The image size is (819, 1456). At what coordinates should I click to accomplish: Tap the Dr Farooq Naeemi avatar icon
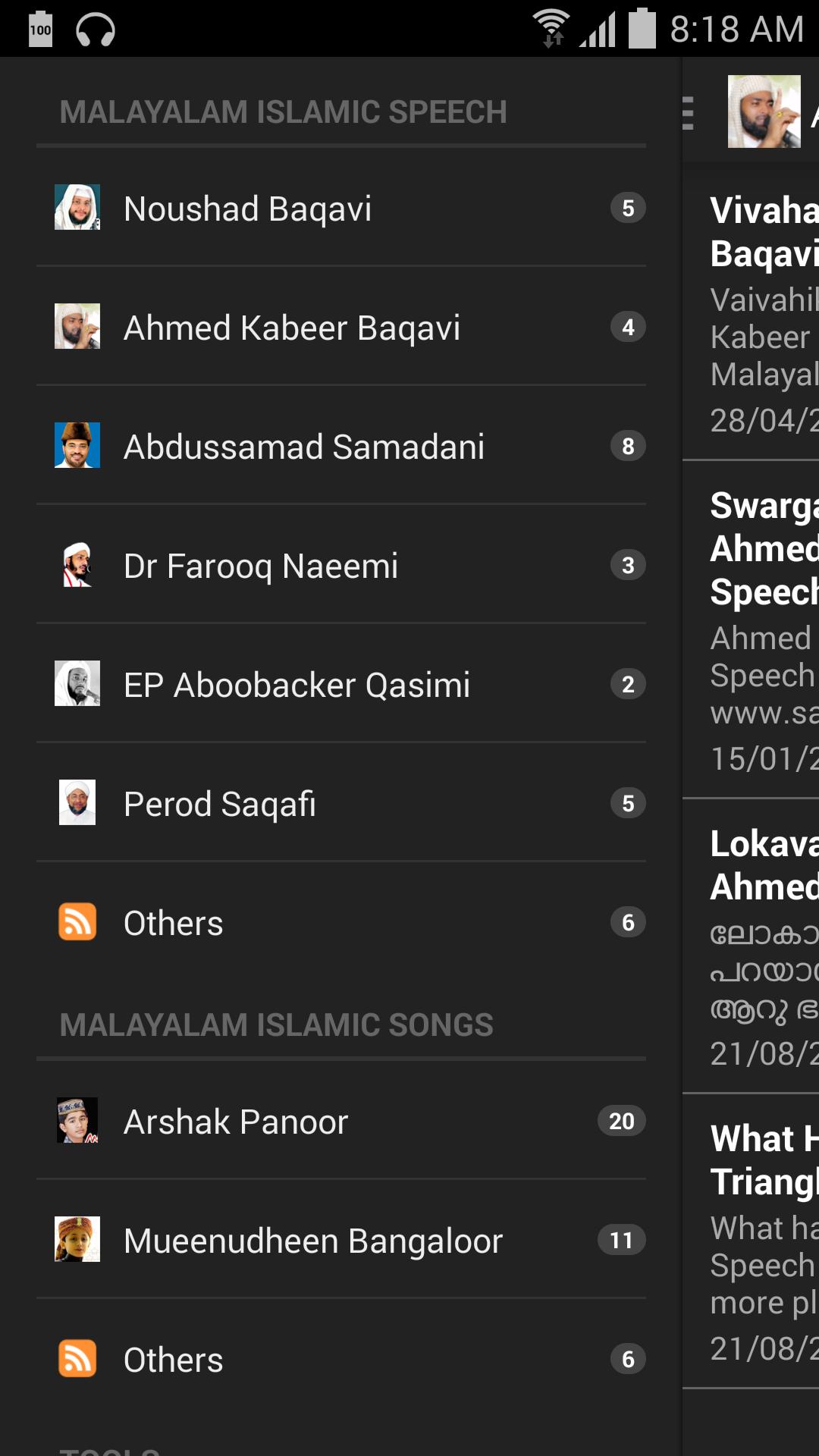pos(77,565)
